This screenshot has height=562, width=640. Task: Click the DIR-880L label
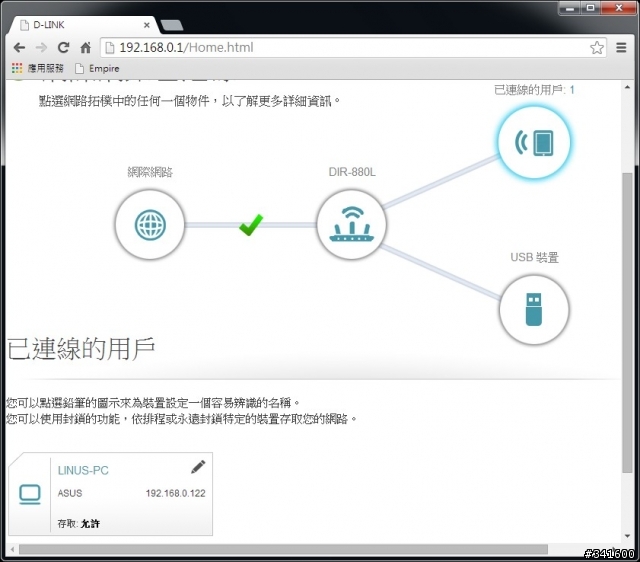352,172
